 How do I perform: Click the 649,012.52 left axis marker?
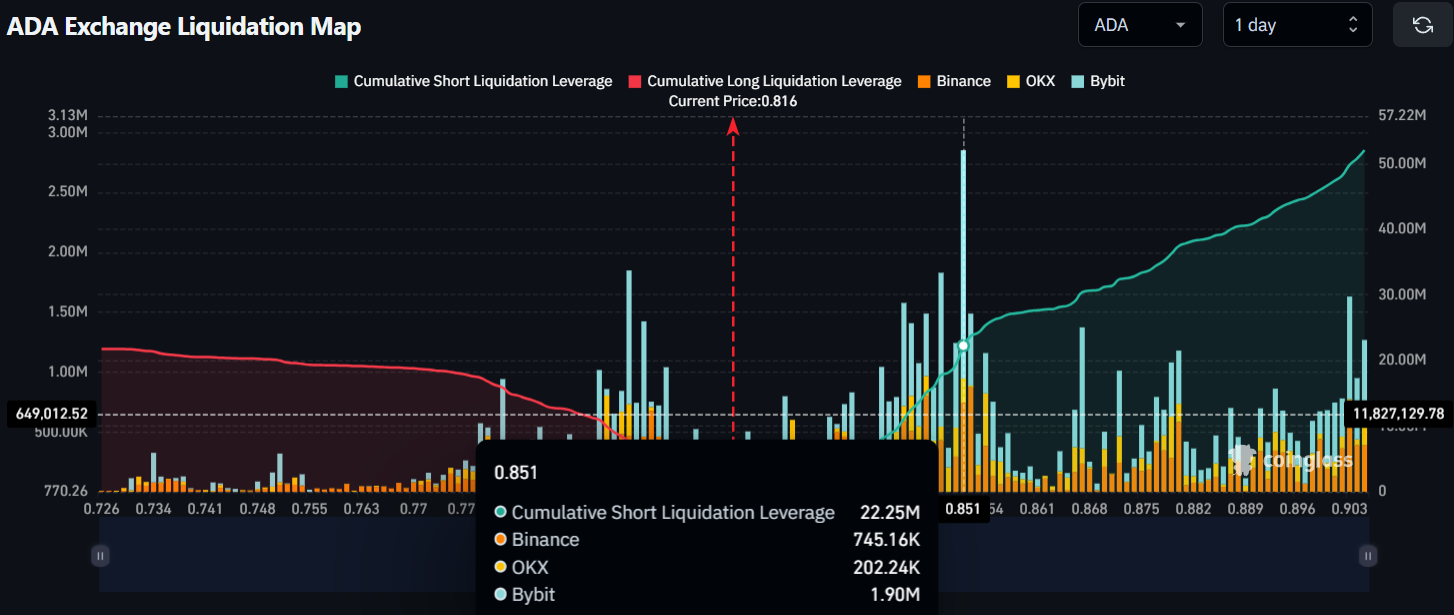pyautogui.click(x=52, y=414)
